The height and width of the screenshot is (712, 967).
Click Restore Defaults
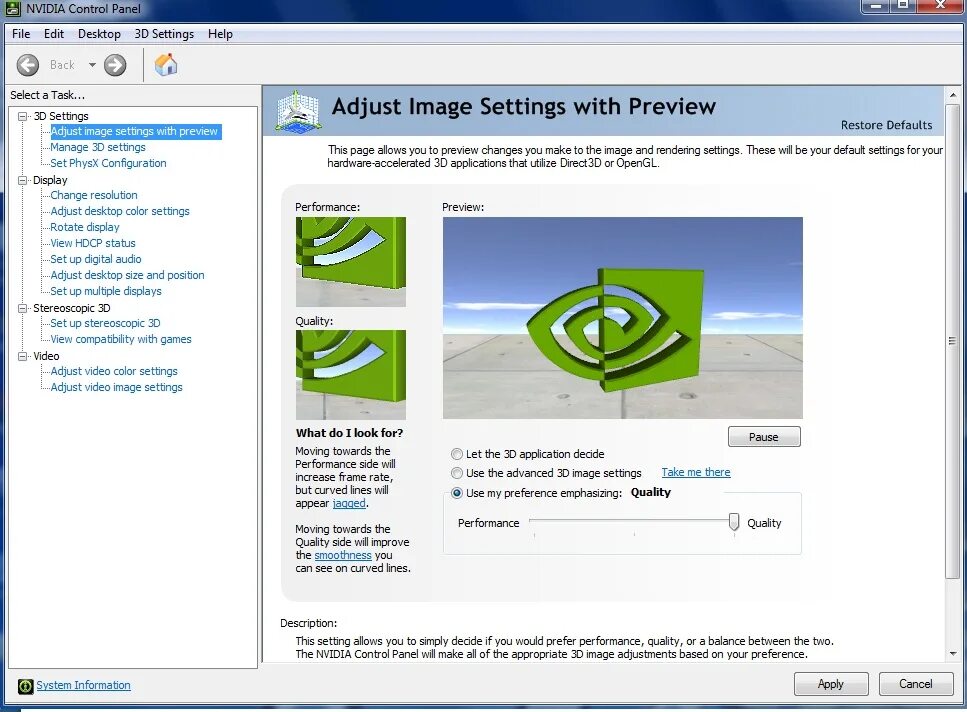[886, 125]
